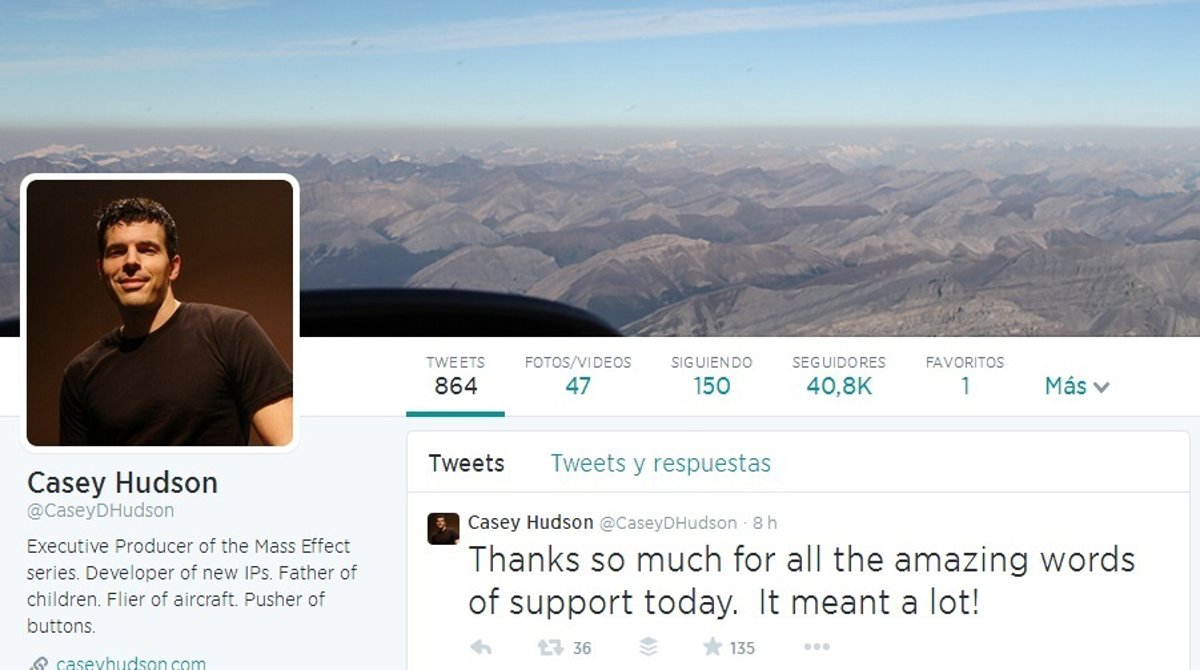This screenshot has width=1200, height=670.
Task: Expand the Más dropdown
Action: 1077,386
